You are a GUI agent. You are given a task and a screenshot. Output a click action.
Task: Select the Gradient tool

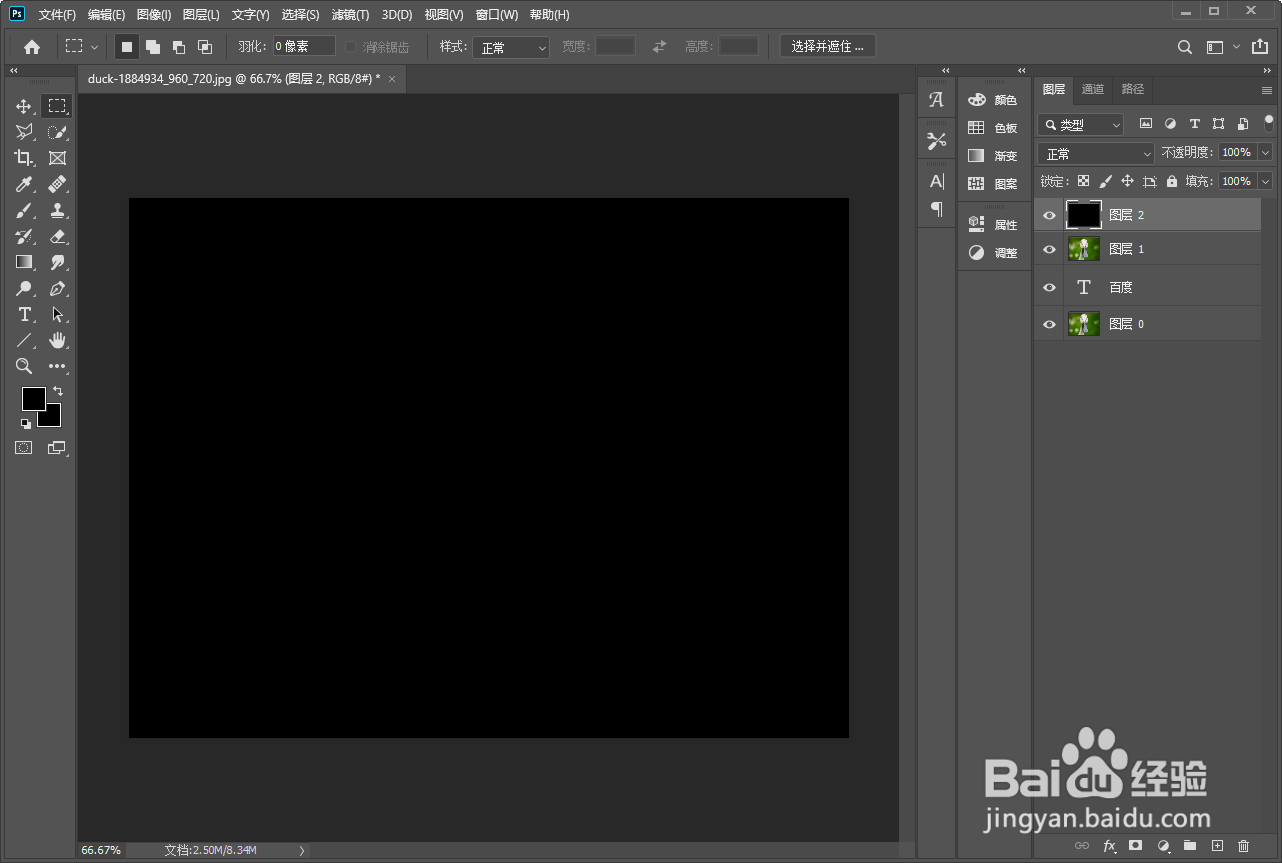pyautogui.click(x=24, y=262)
